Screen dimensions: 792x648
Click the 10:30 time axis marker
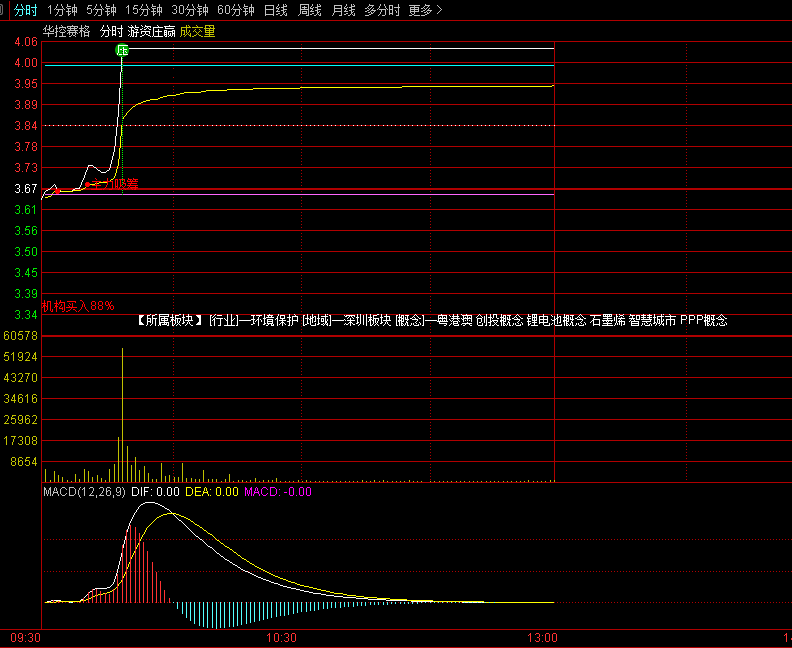[281, 637]
